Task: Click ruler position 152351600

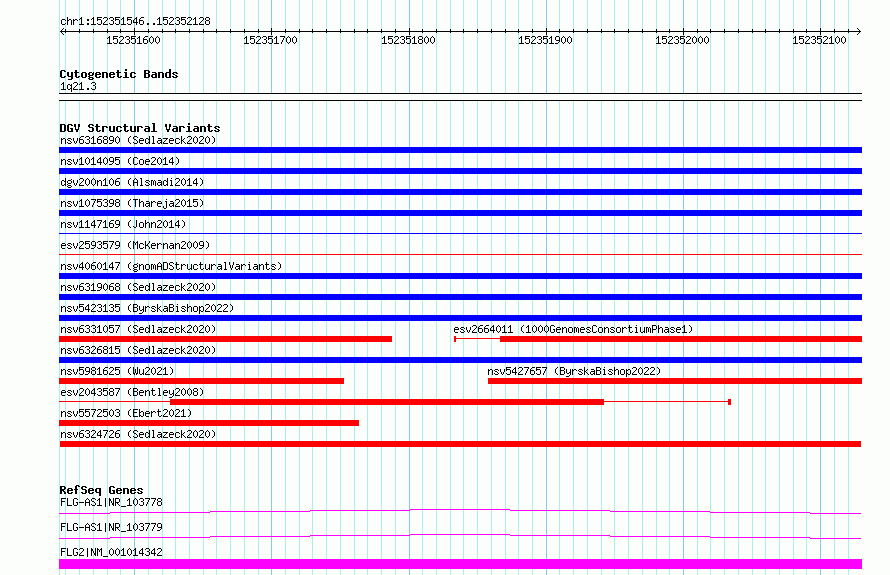Action: pyautogui.click(x=133, y=40)
